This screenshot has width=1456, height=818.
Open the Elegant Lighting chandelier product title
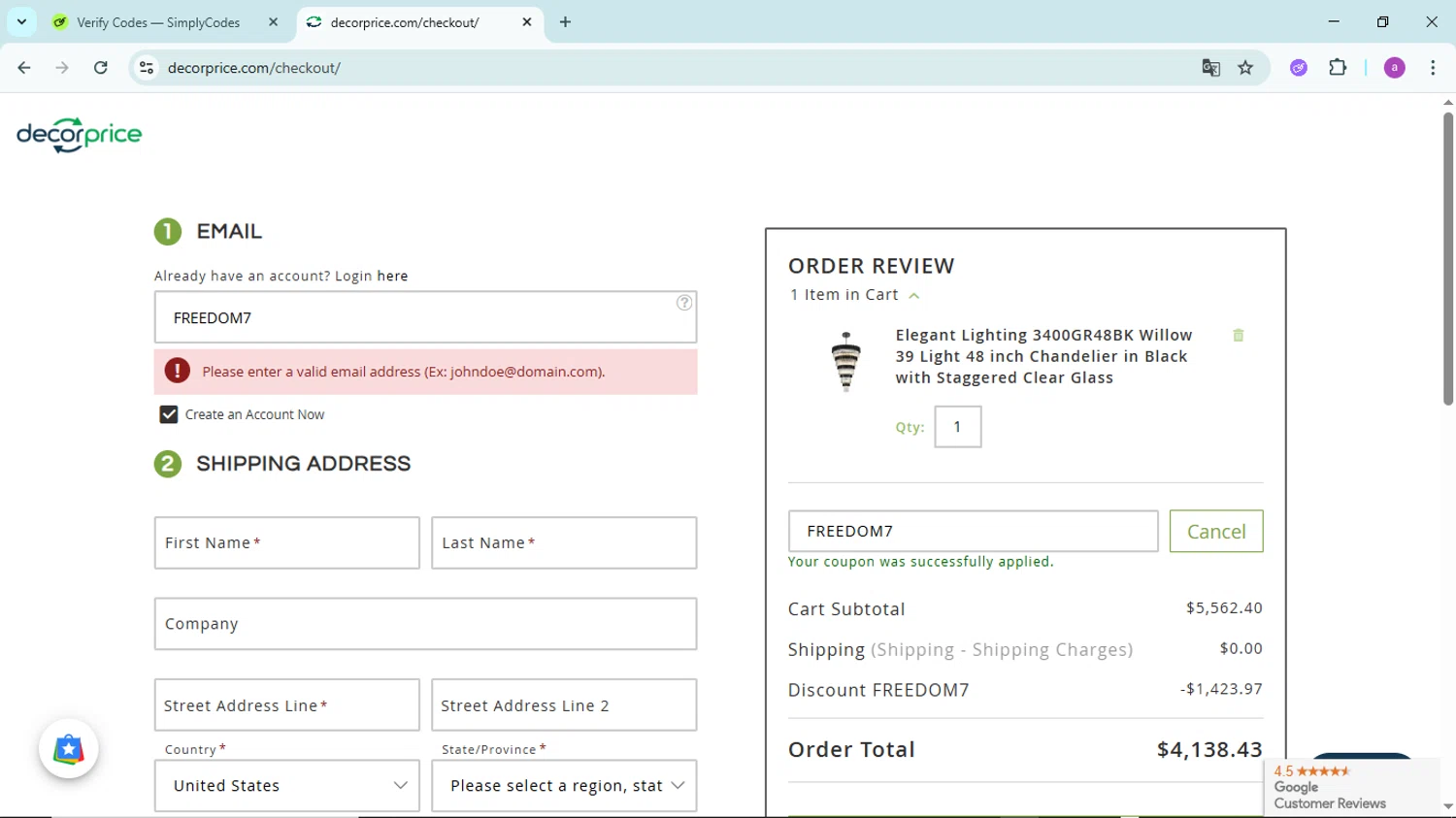(x=1043, y=356)
